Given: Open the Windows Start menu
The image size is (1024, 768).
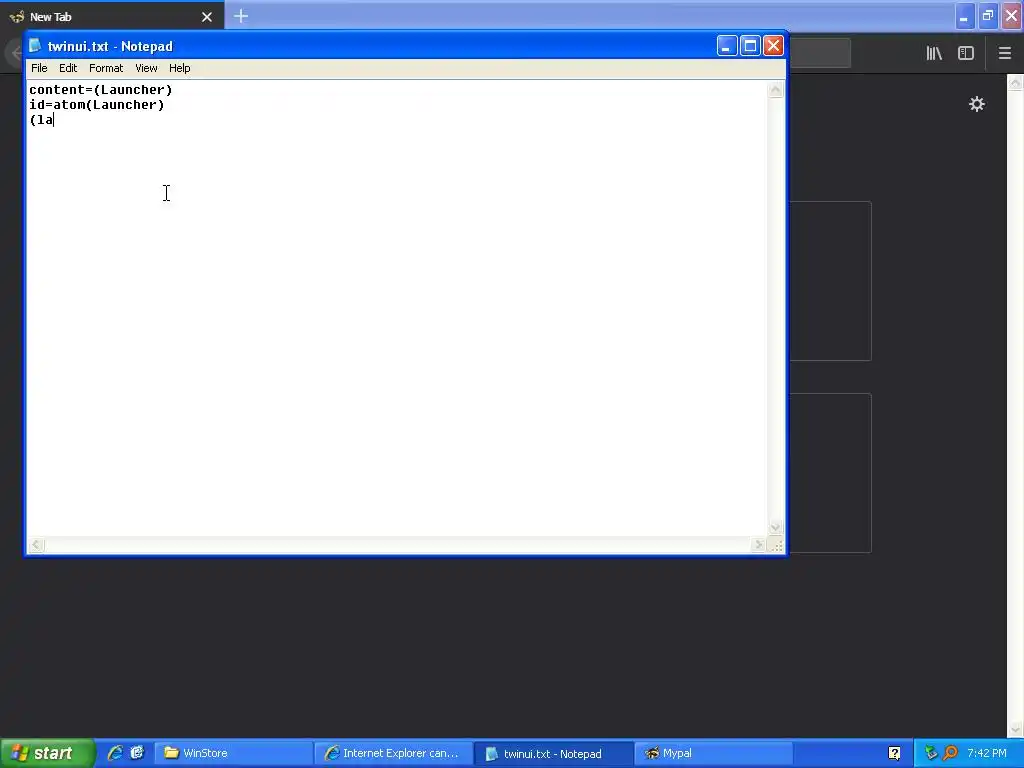Looking at the screenshot, I should pos(47,753).
